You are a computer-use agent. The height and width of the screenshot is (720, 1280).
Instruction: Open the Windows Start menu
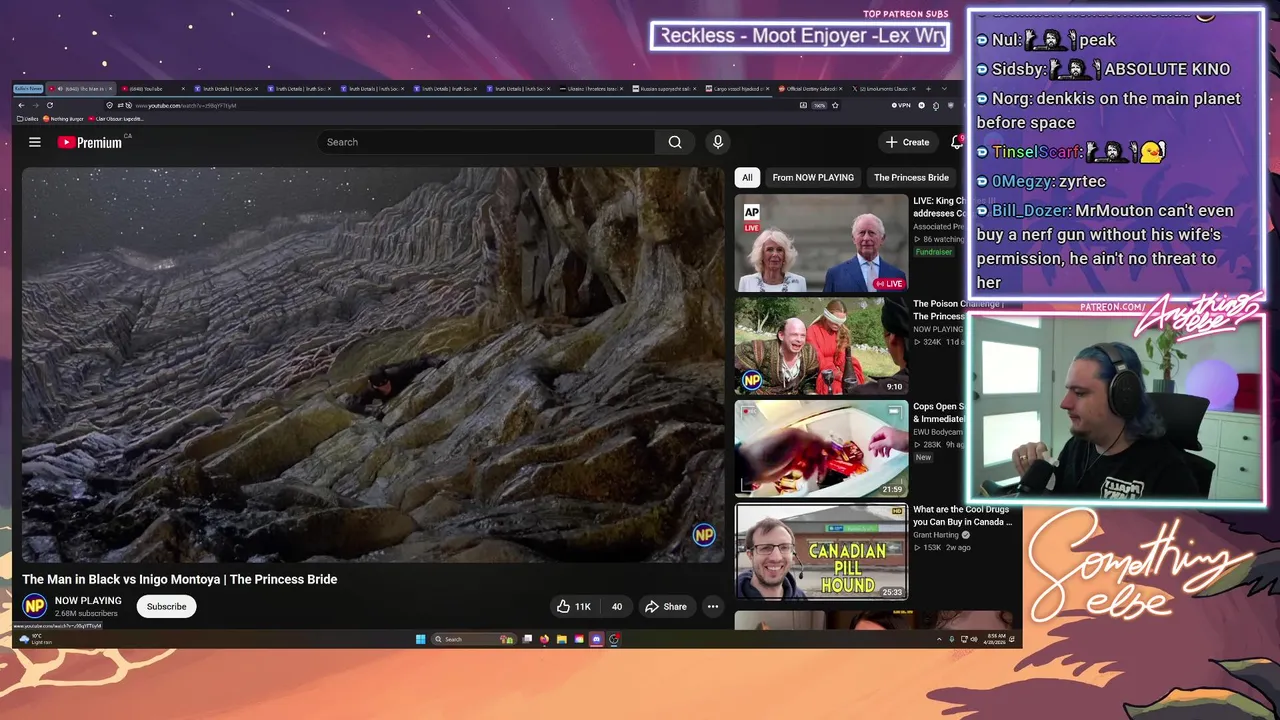tap(420, 639)
